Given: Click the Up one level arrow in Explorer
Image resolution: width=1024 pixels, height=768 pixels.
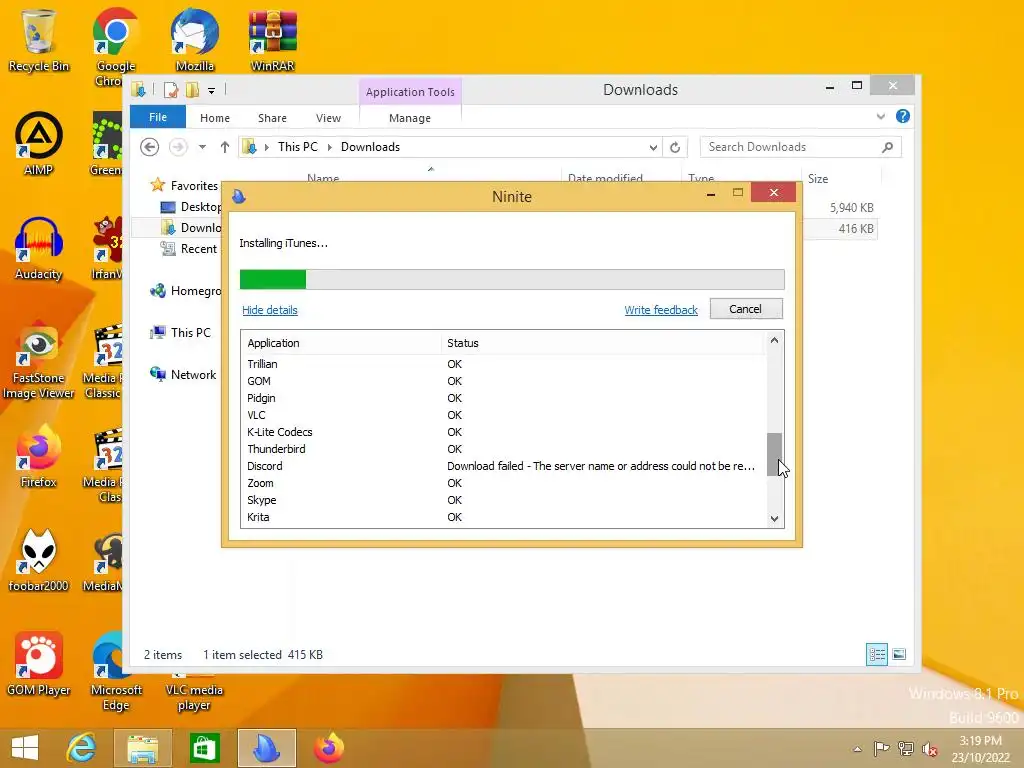Looking at the screenshot, I should click(225, 147).
